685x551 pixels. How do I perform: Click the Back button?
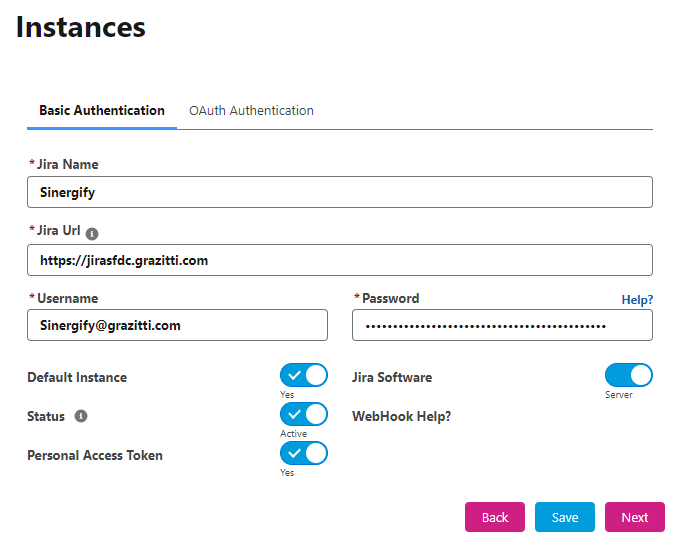495,517
